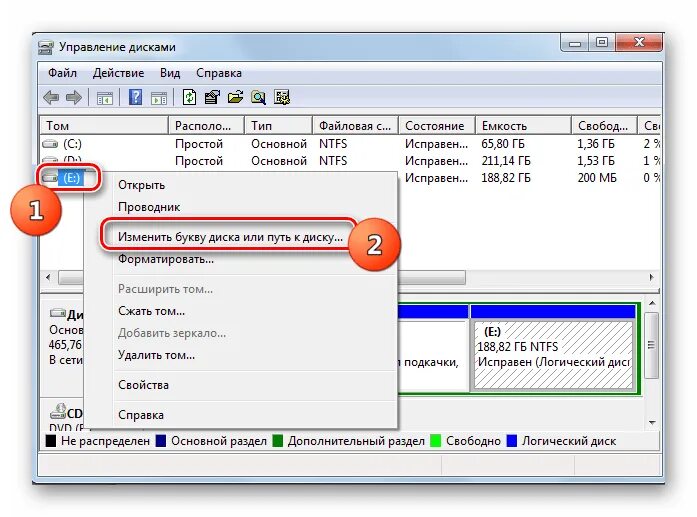Click the settings list toolbar icon with gear

pyautogui.click(x=282, y=97)
